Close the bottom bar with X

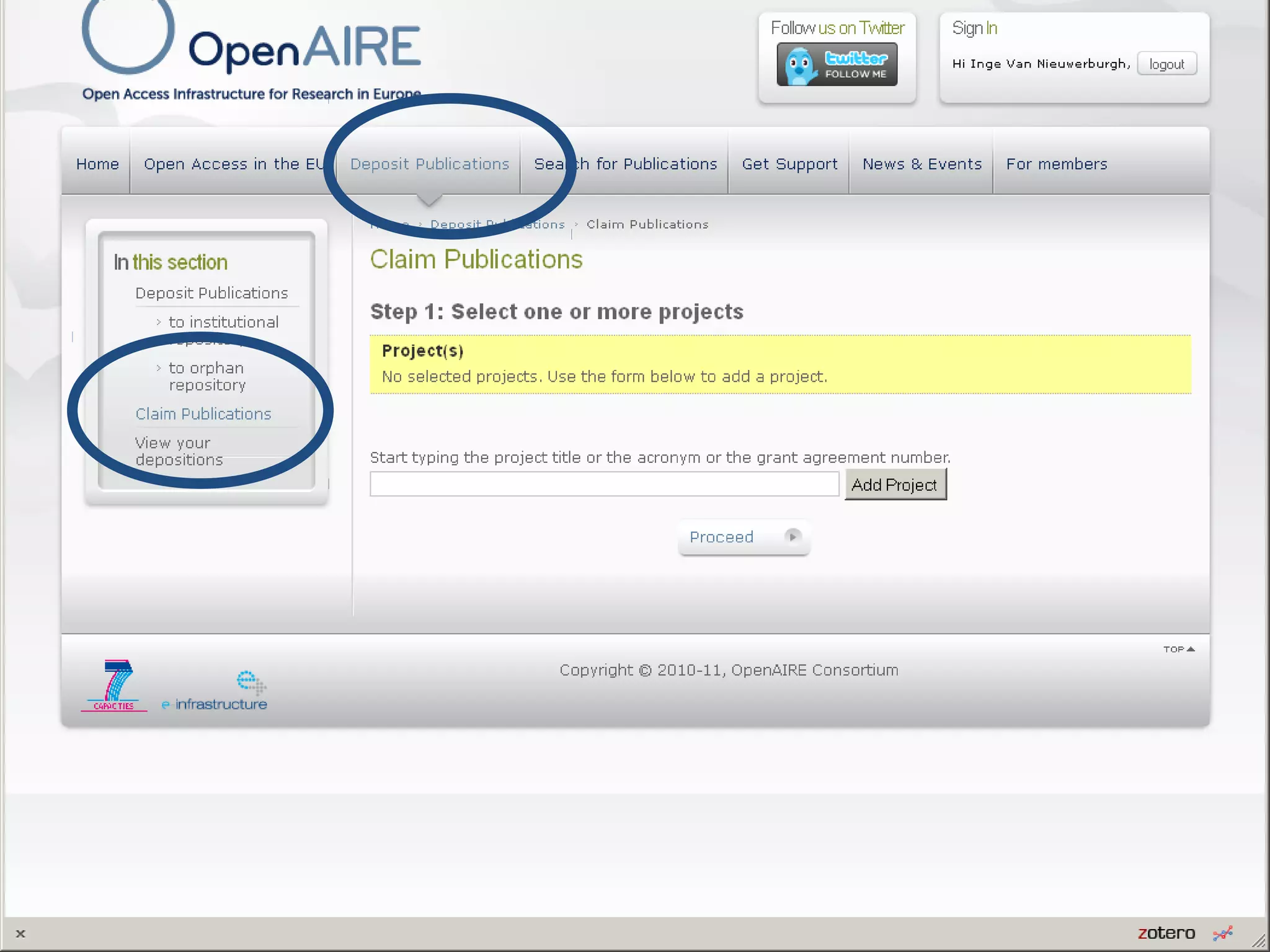20,933
